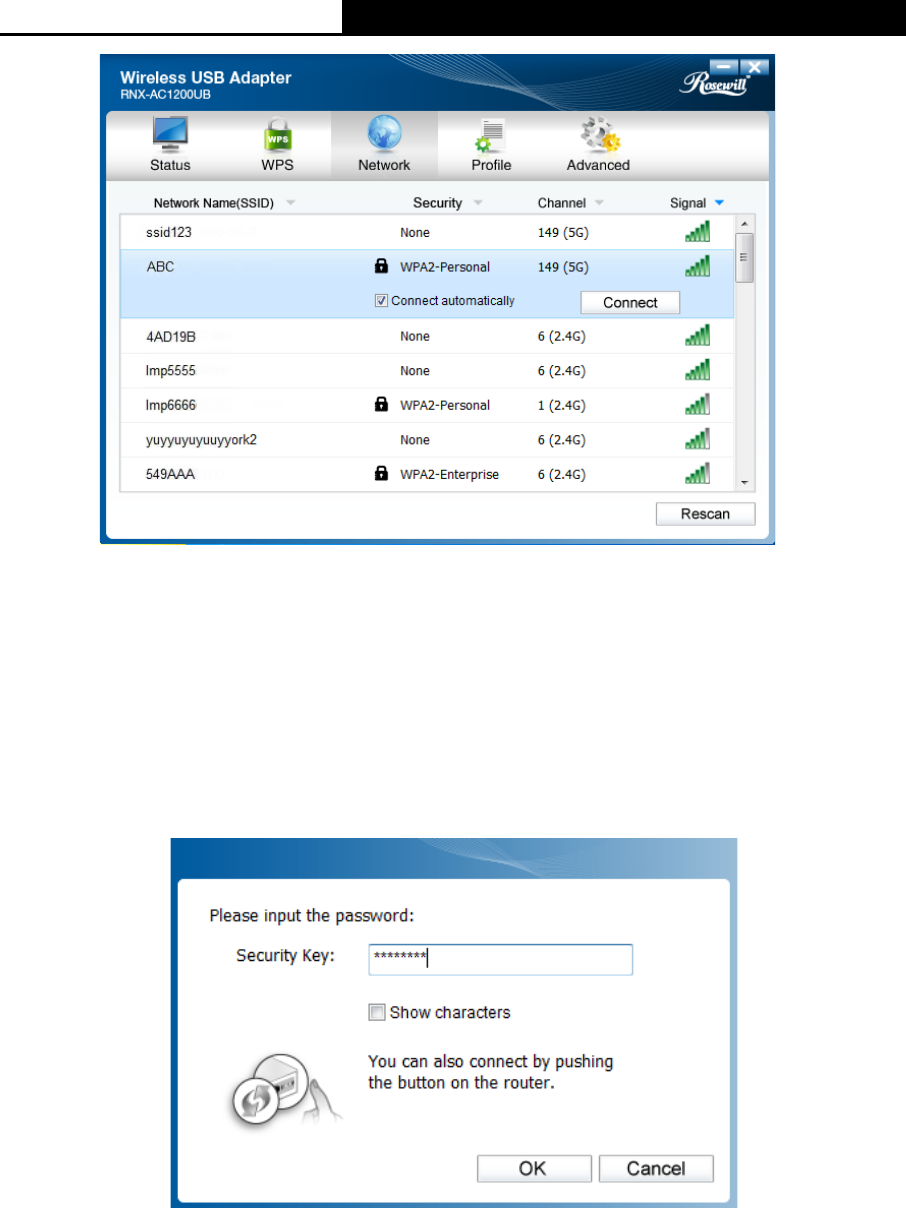
Task: Select the ssid123 network row
Action: tap(427, 232)
